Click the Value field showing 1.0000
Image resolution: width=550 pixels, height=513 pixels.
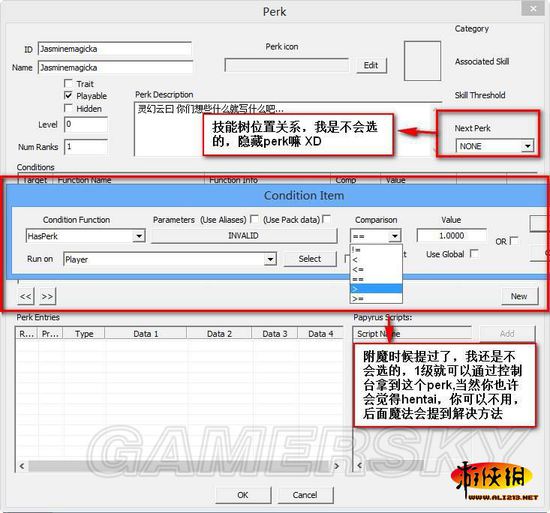tap(451, 236)
